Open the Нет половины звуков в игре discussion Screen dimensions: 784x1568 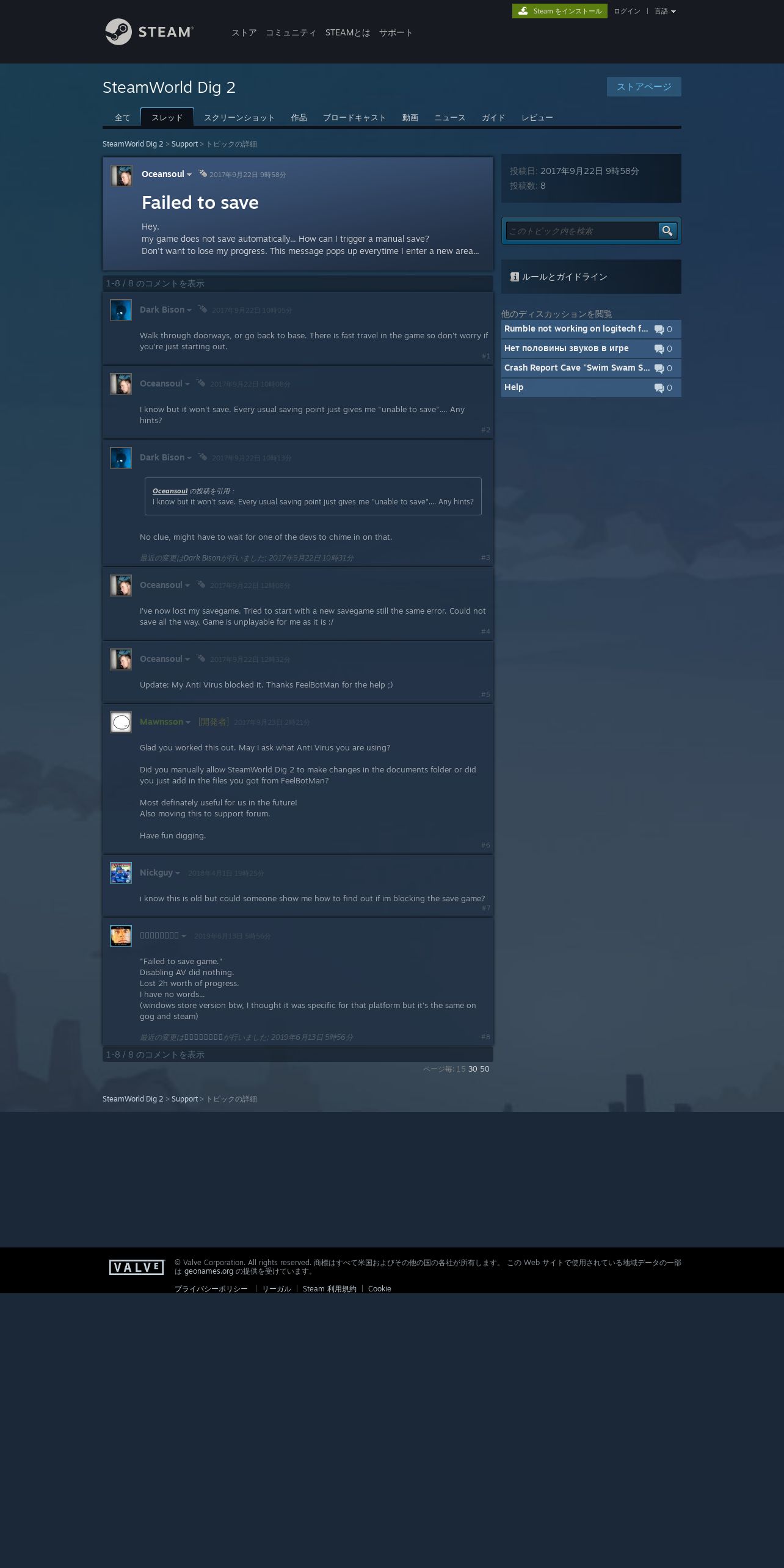pyautogui.click(x=591, y=349)
